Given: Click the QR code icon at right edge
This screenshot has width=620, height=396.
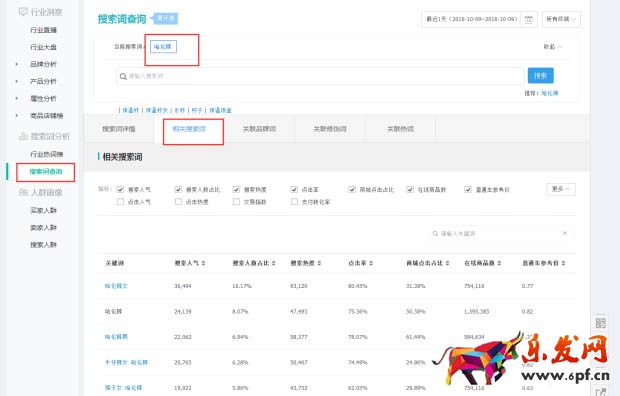Looking at the screenshot, I should click(601, 323).
